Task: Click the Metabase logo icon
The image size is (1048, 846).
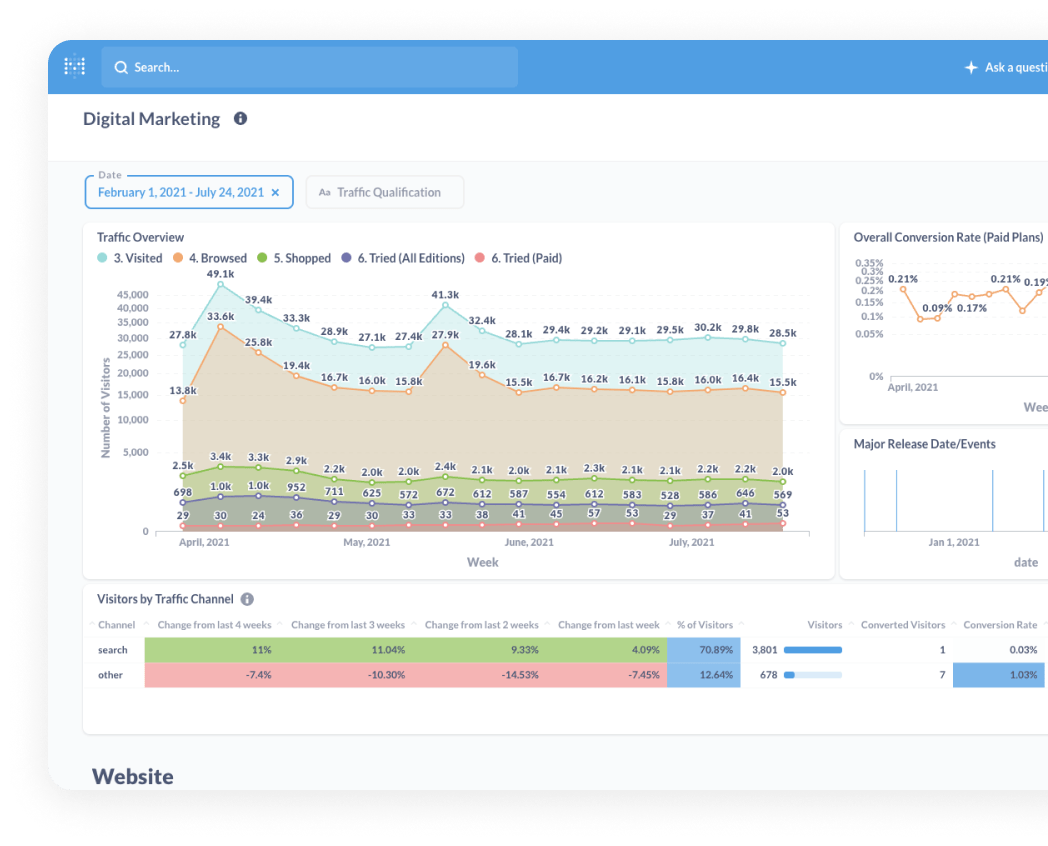Action: tap(75, 66)
